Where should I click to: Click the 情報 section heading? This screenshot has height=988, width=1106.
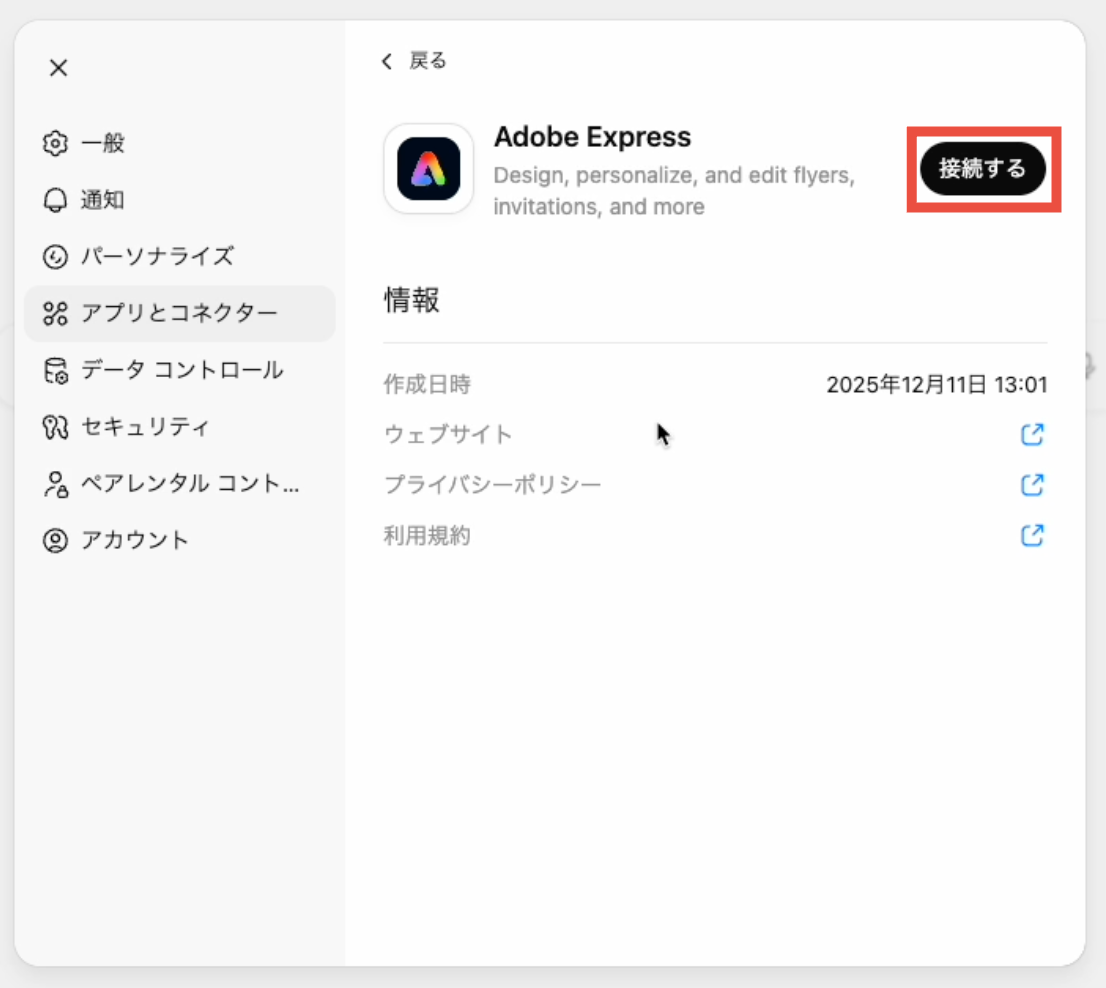click(x=412, y=301)
